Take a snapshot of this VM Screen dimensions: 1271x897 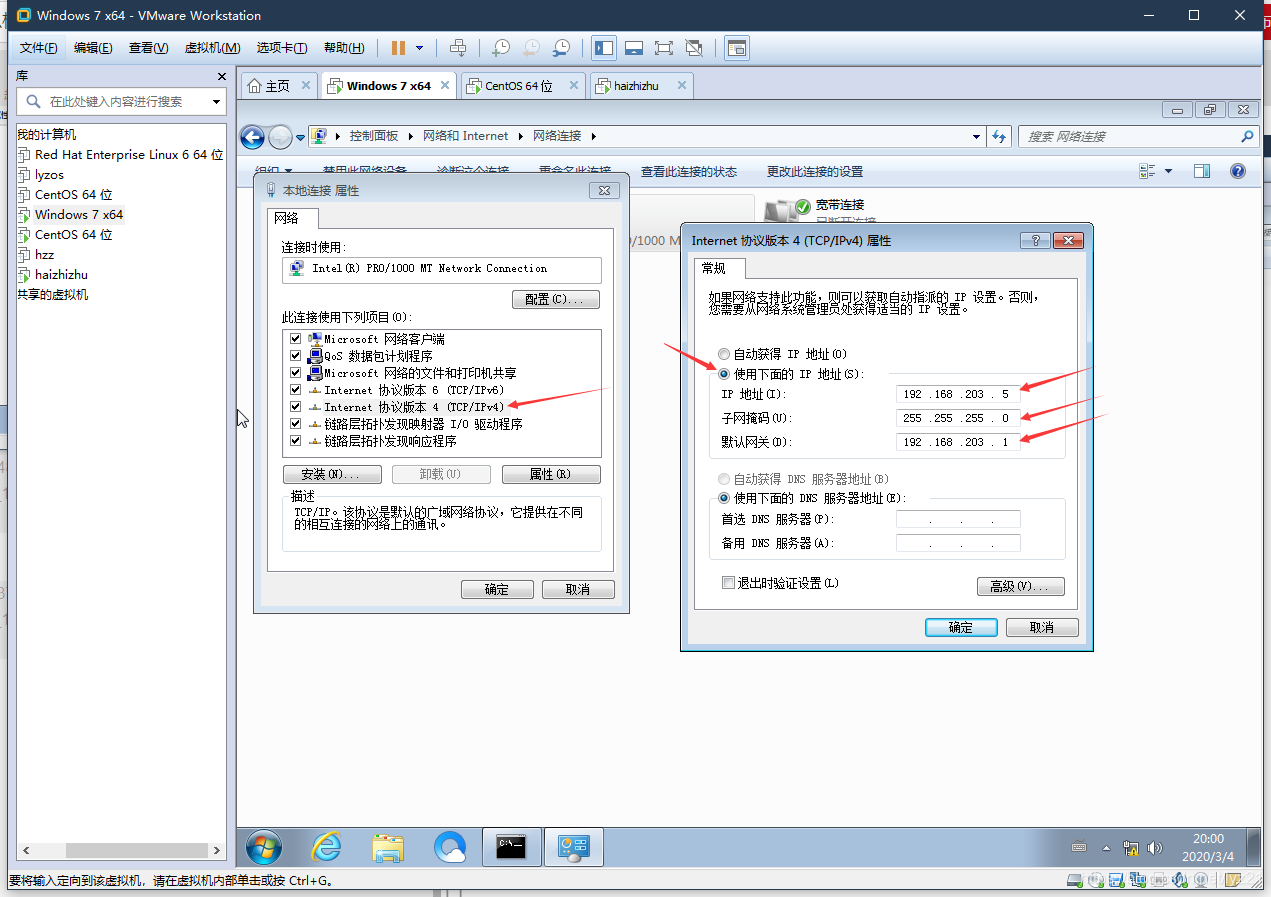500,48
